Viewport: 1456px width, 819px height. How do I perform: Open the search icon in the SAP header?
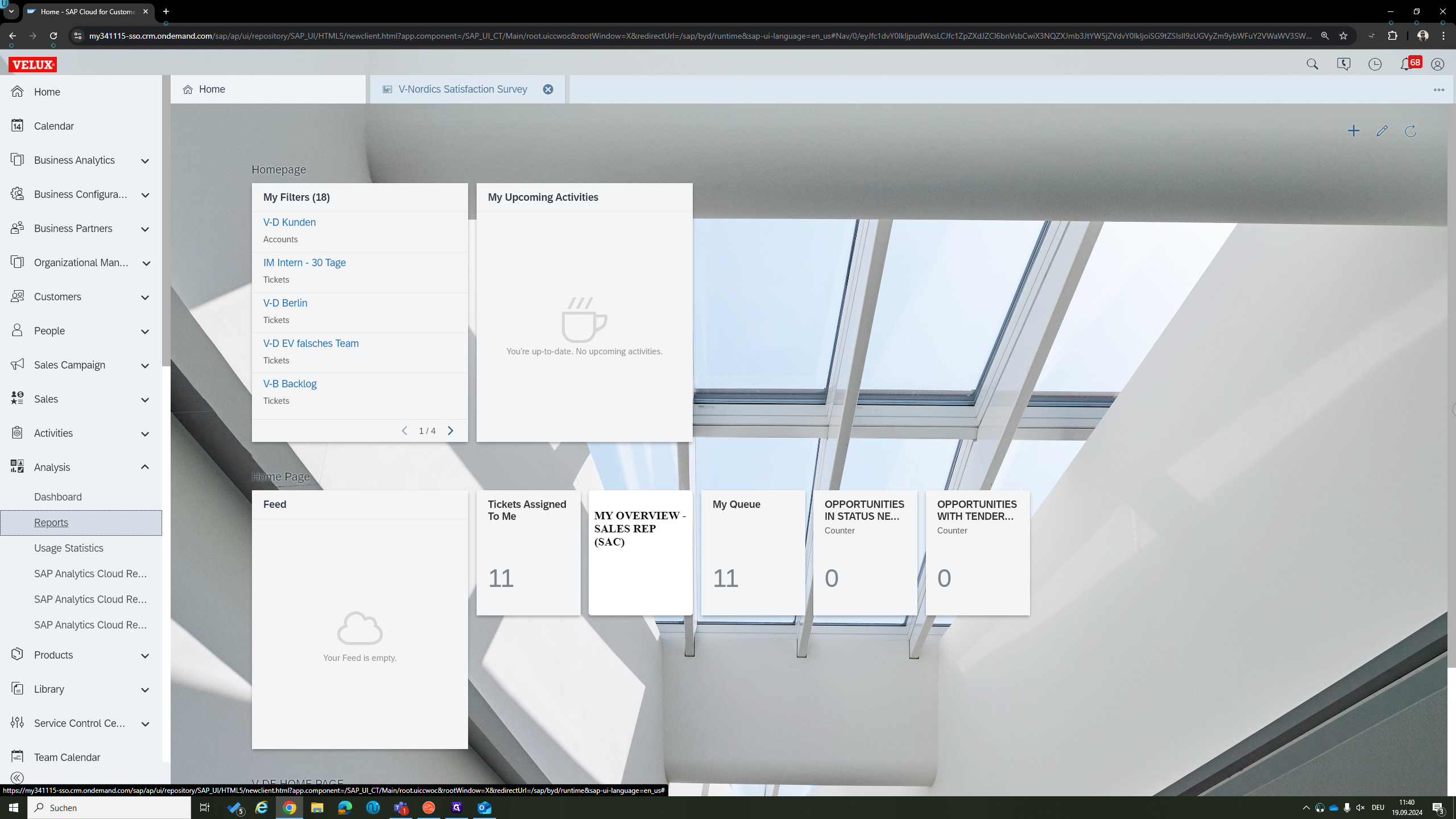[x=1312, y=64]
